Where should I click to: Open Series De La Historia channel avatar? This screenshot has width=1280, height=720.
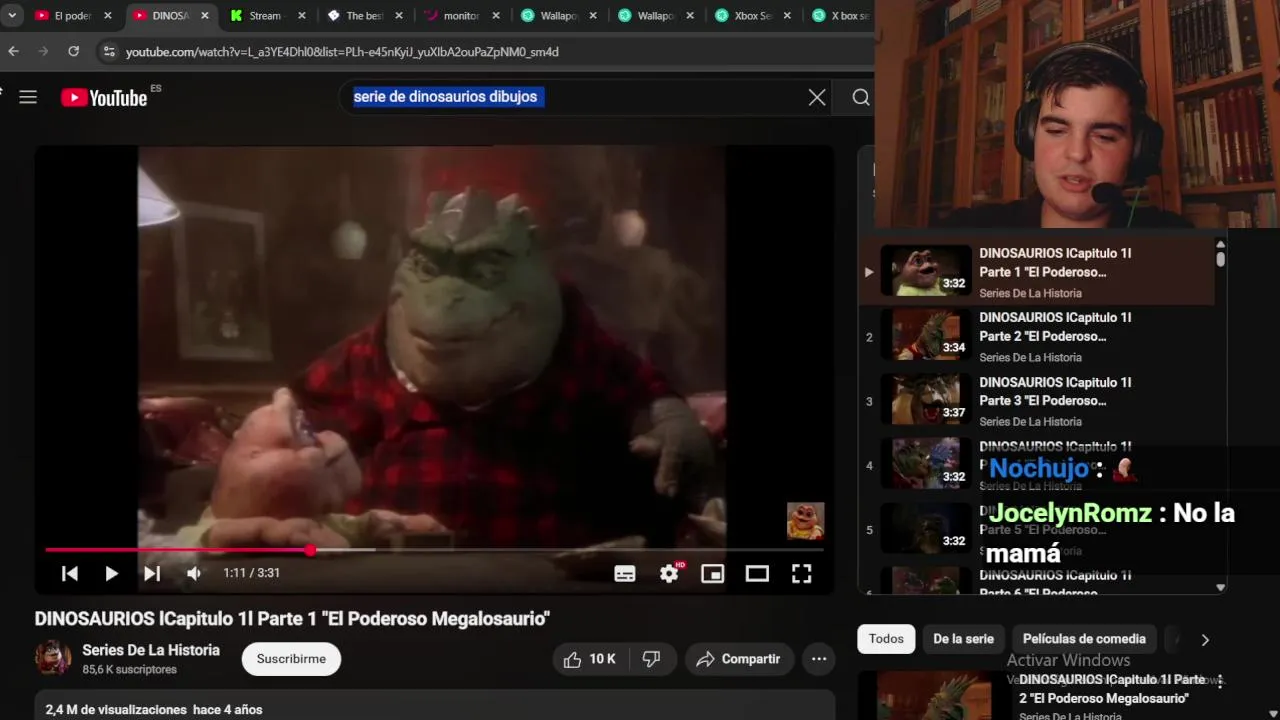pyautogui.click(x=53, y=658)
